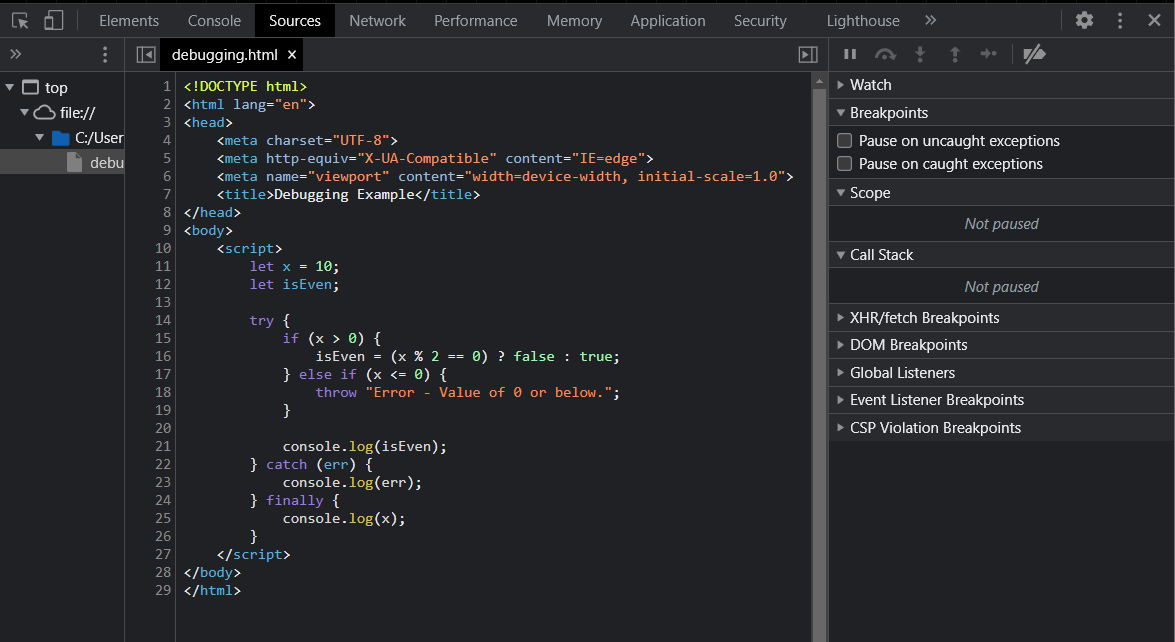The image size is (1175, 642).
Task: Switch to the Elements tab
Action: click(129, 21)
